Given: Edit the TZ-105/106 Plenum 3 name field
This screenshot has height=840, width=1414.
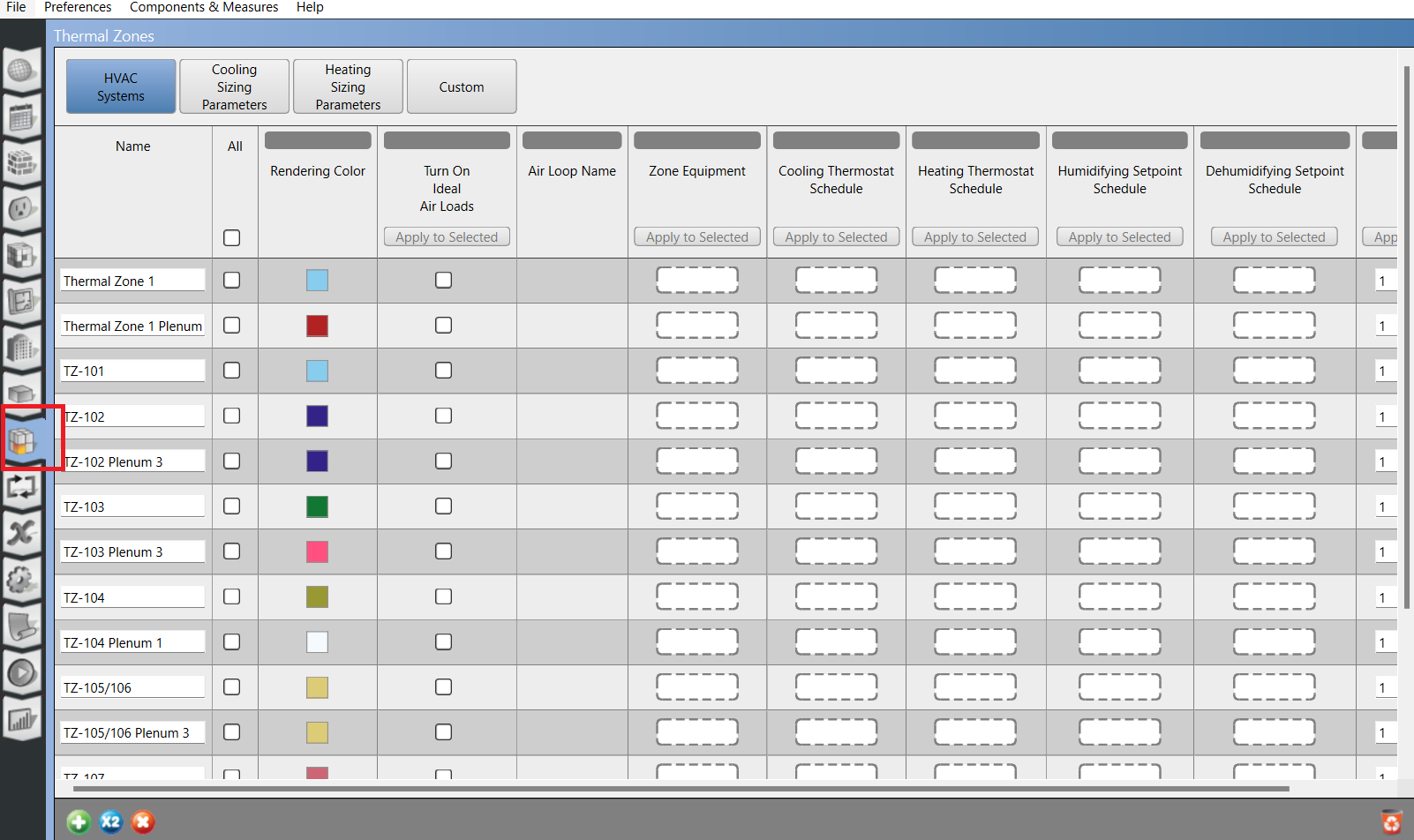Looking at the screenshot, I should tap(132, 732).
